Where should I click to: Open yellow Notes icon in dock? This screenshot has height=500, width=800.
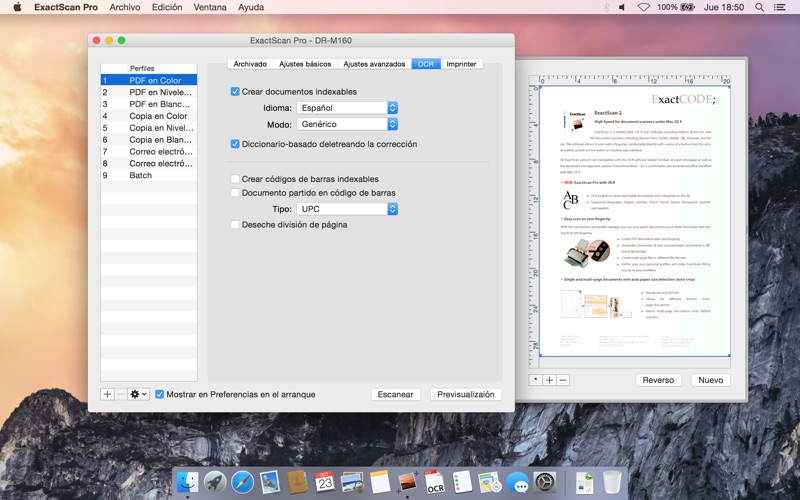[380, 482]
